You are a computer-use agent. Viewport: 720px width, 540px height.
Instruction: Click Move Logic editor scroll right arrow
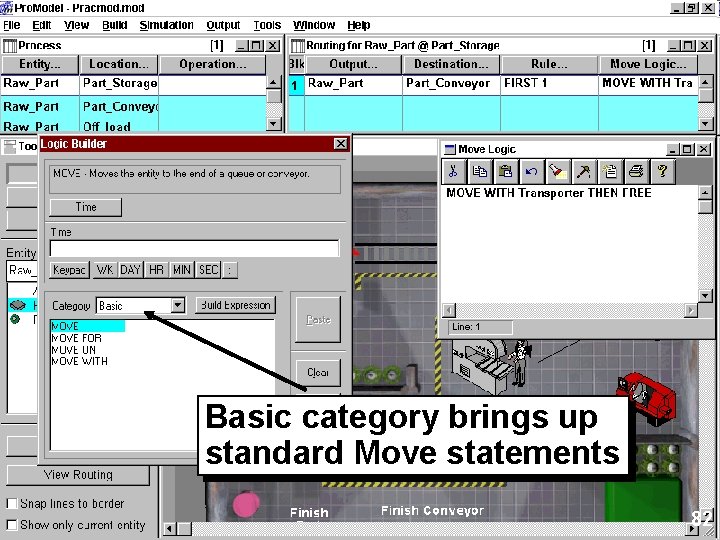[690, 310]
